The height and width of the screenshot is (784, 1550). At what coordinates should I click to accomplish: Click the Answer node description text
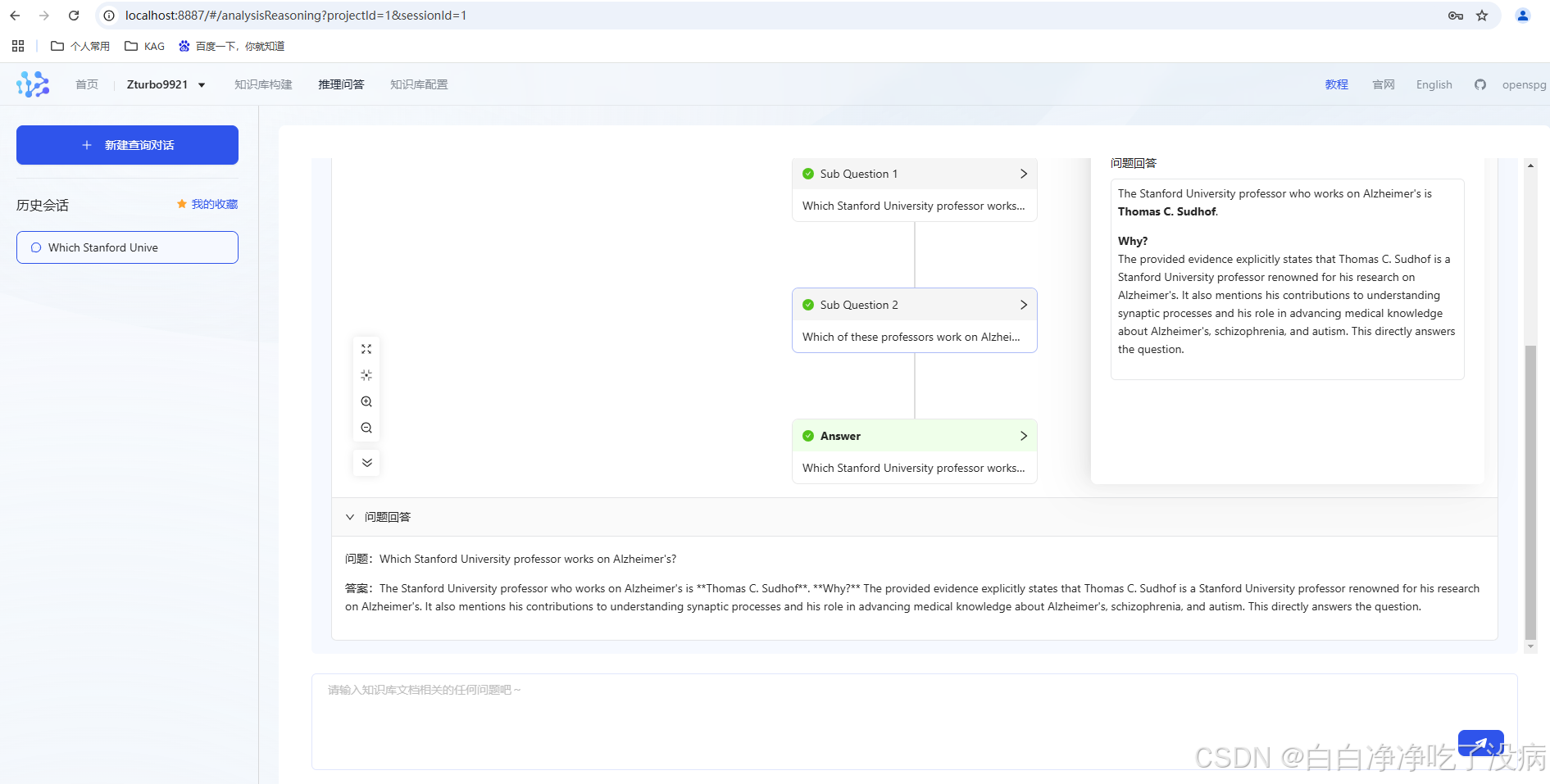point(914,468)
